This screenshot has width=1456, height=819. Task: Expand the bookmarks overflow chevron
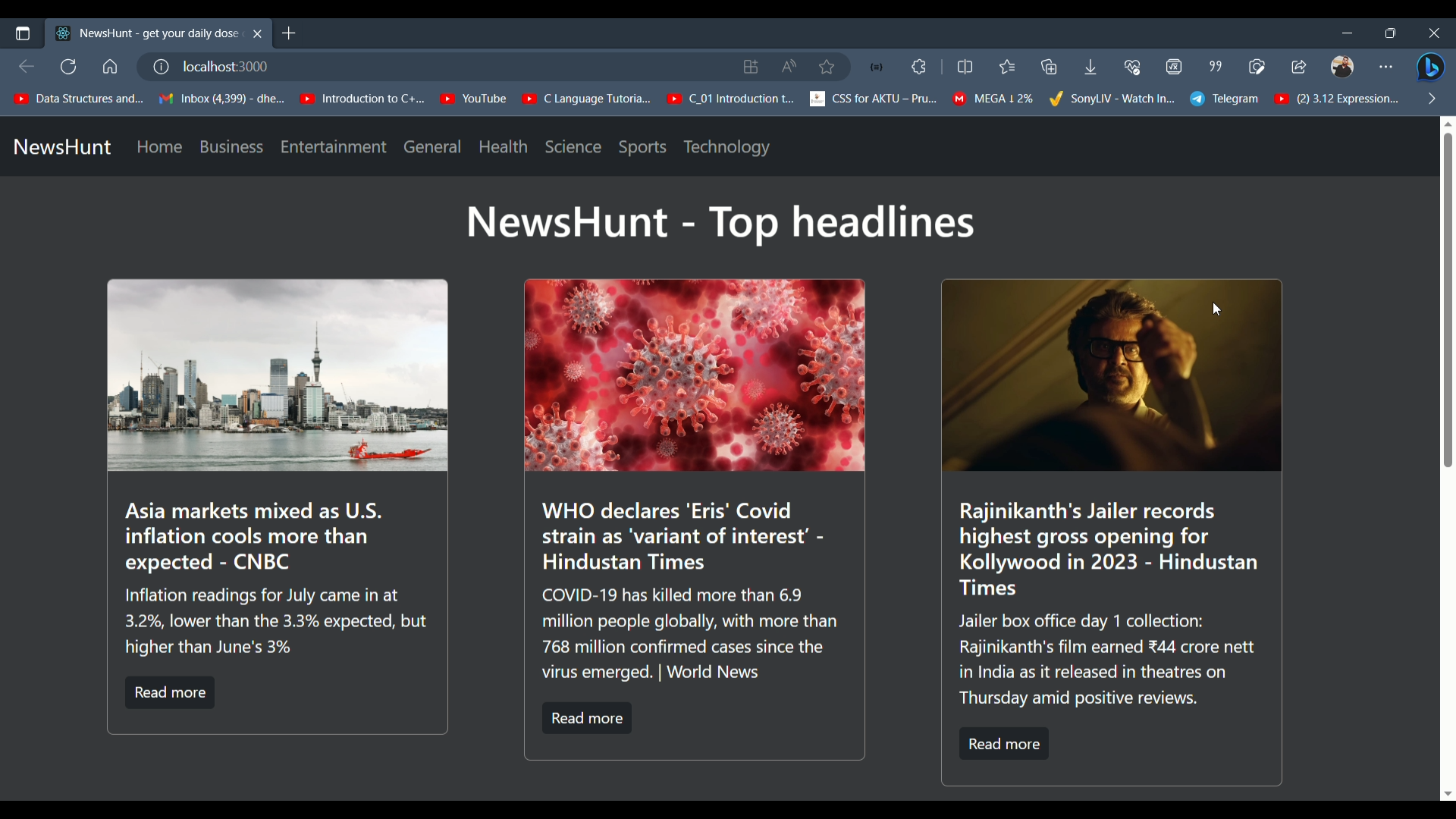click(1433, 99)
